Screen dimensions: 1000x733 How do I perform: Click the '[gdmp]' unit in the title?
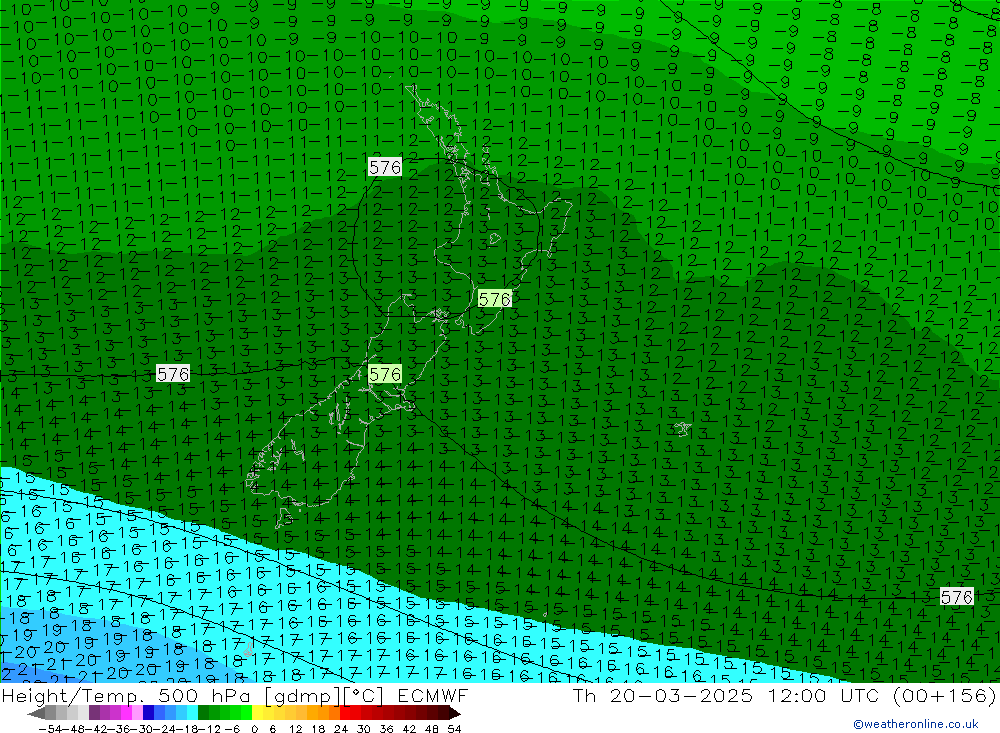(x=303, y=695)
